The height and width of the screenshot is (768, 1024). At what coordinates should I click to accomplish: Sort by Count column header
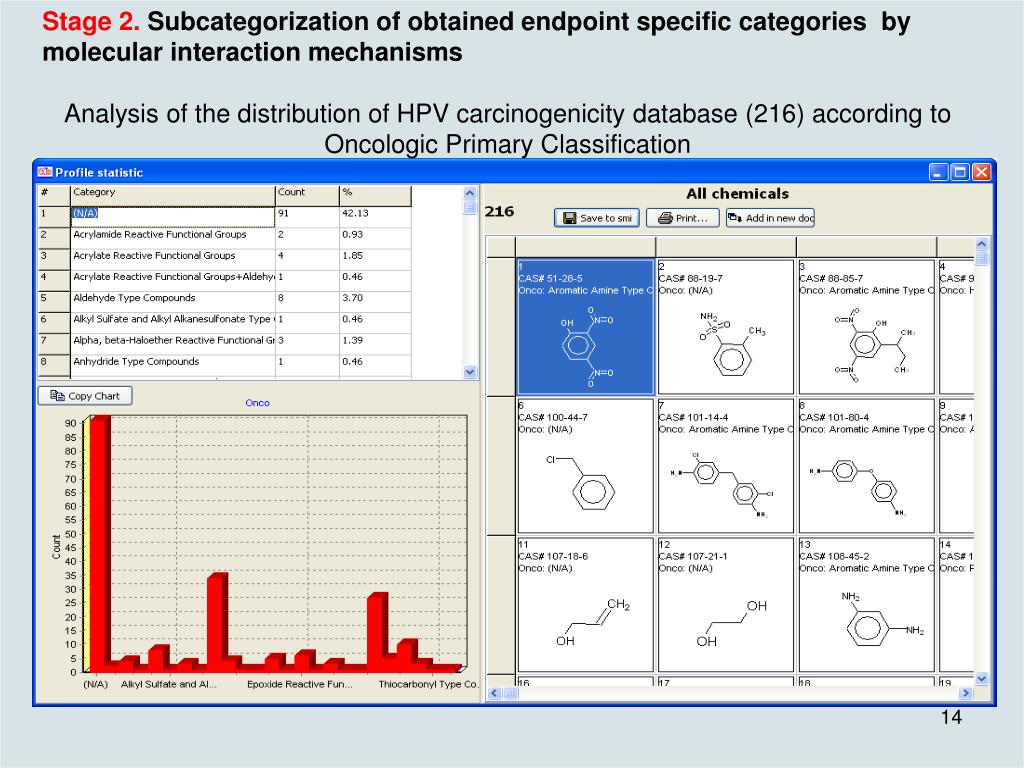tap(308, 193)
